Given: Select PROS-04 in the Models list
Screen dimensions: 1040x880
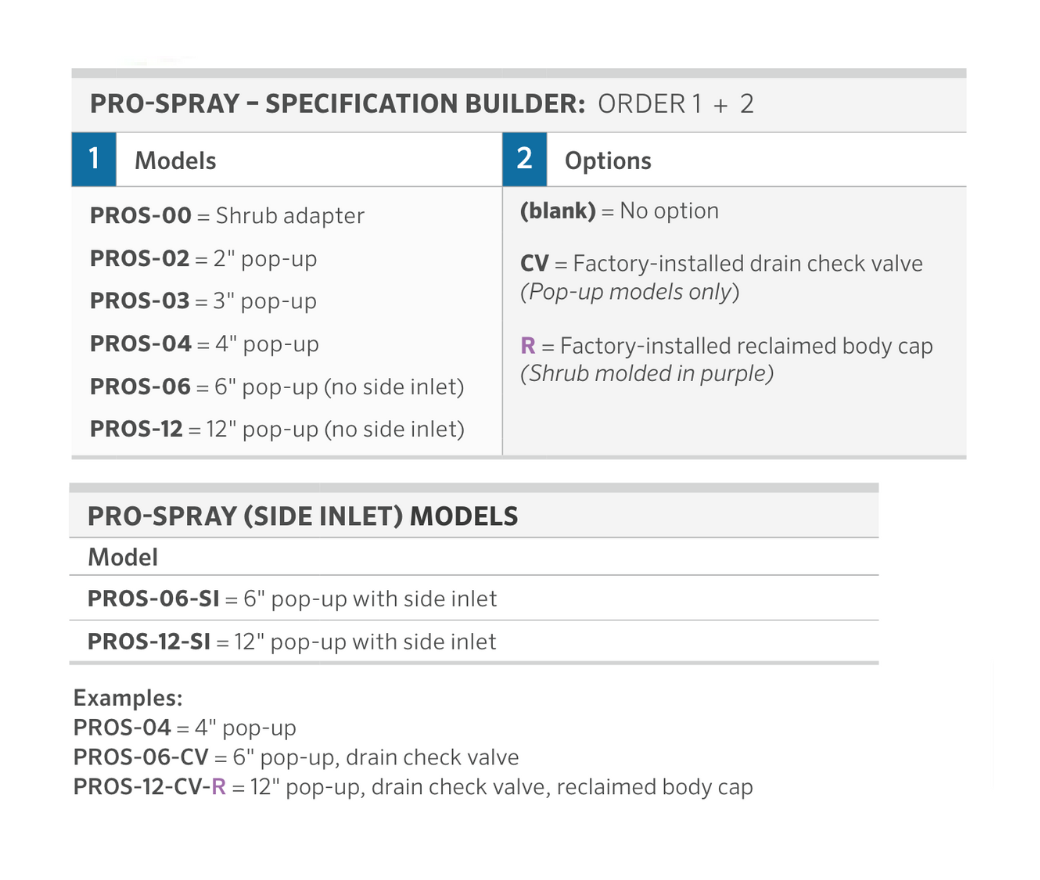Looking at the screenshot, I should tap(204, 344).
